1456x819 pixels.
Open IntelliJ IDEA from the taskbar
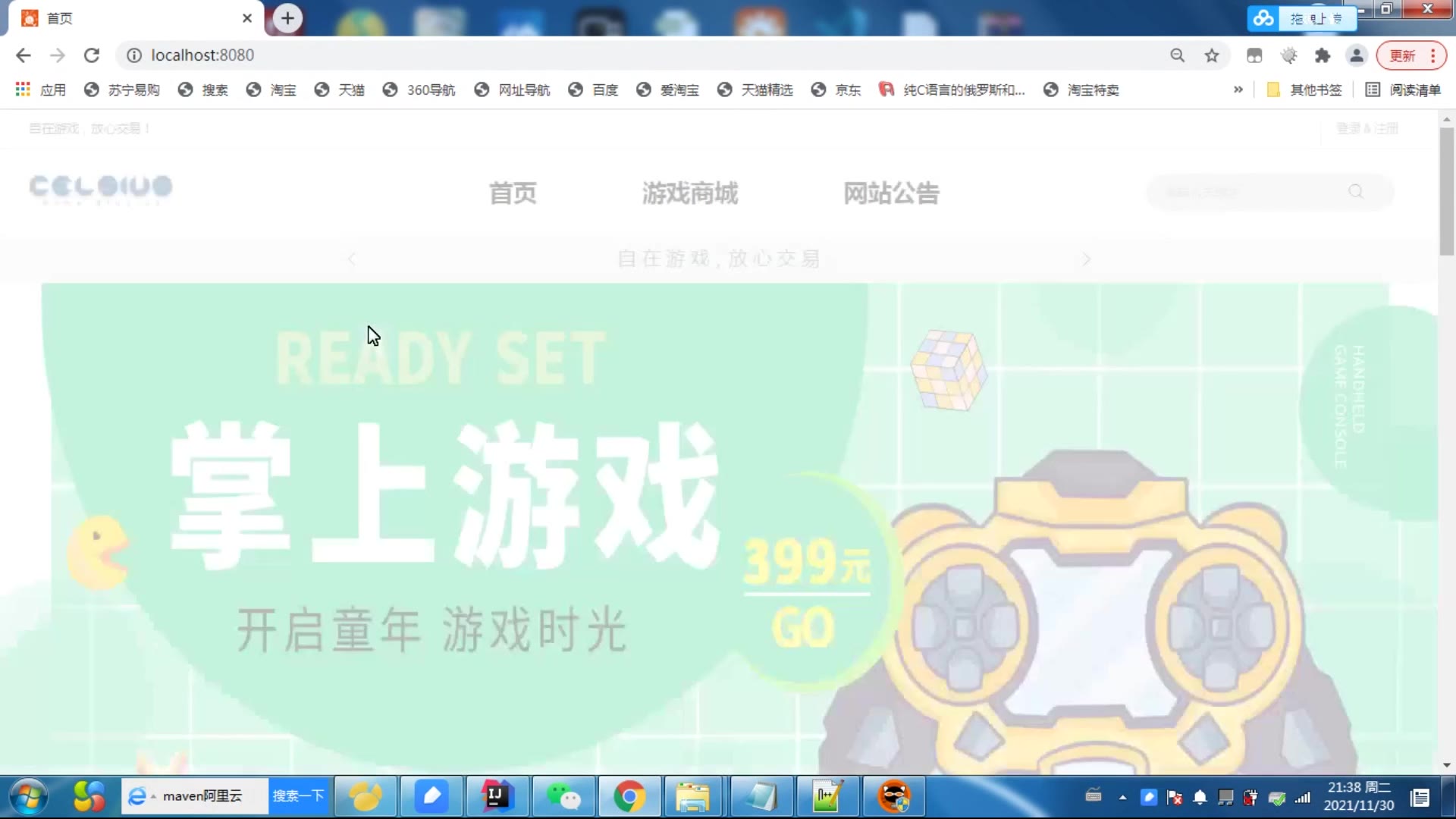497,796
